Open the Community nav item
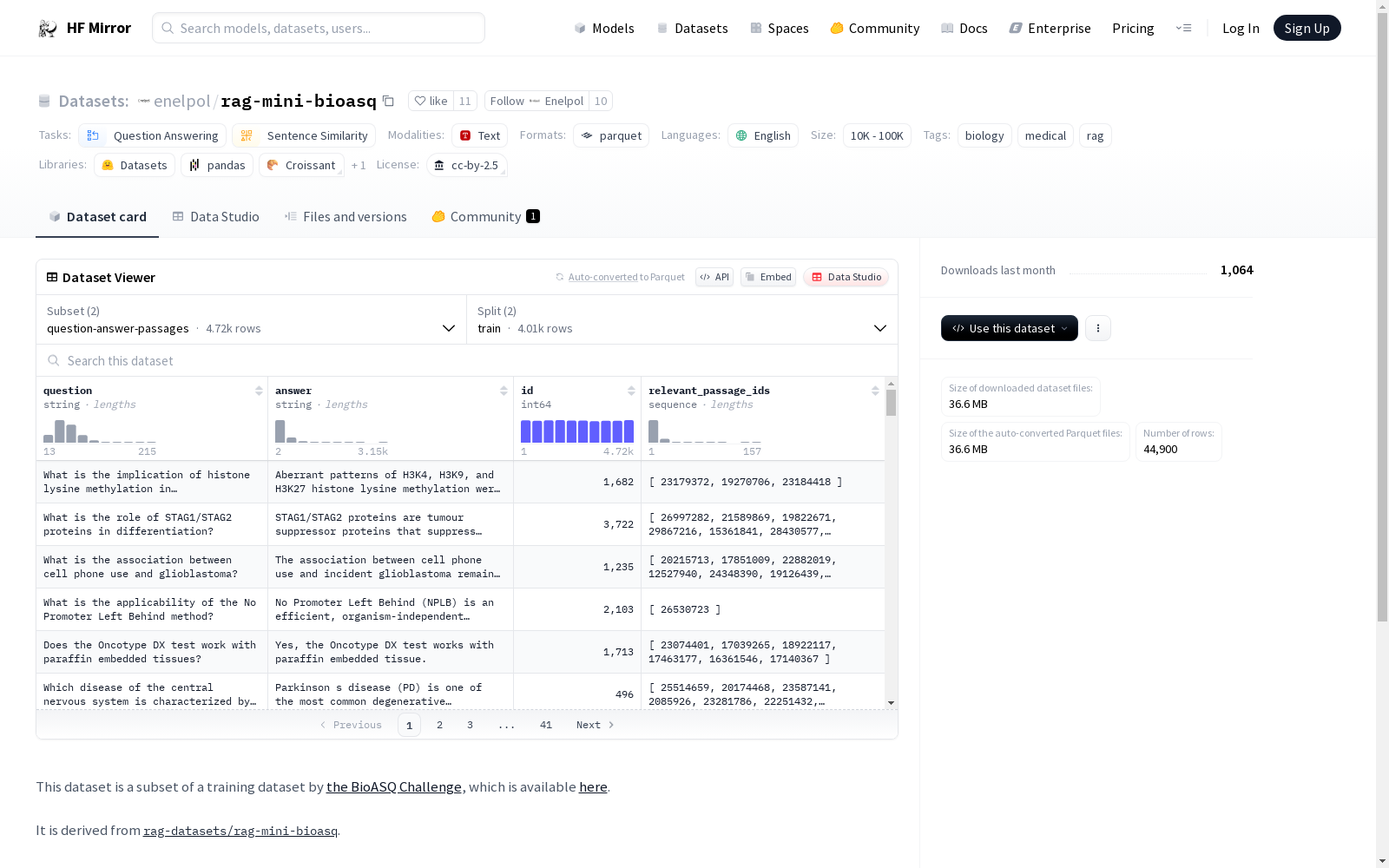Viewport: 1389px width, 868px height. coord(874,28)
